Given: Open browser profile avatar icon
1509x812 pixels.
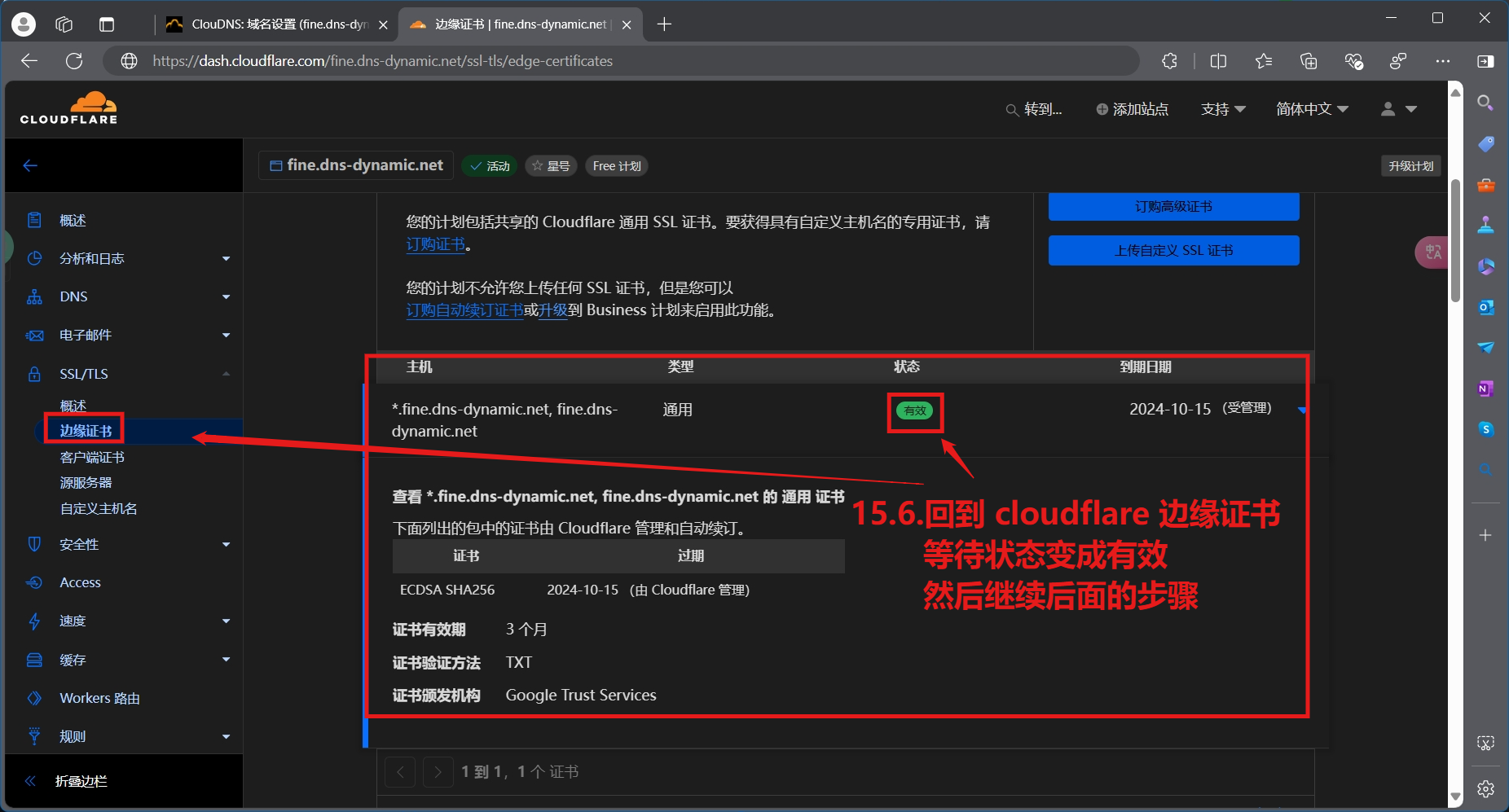Looking at the screenshot, I should tap(24, 24).
